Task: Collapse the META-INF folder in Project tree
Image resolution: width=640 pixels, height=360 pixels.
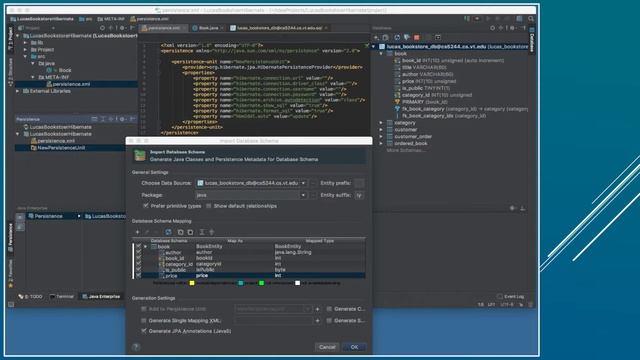Action: click(x=33, y=77)
